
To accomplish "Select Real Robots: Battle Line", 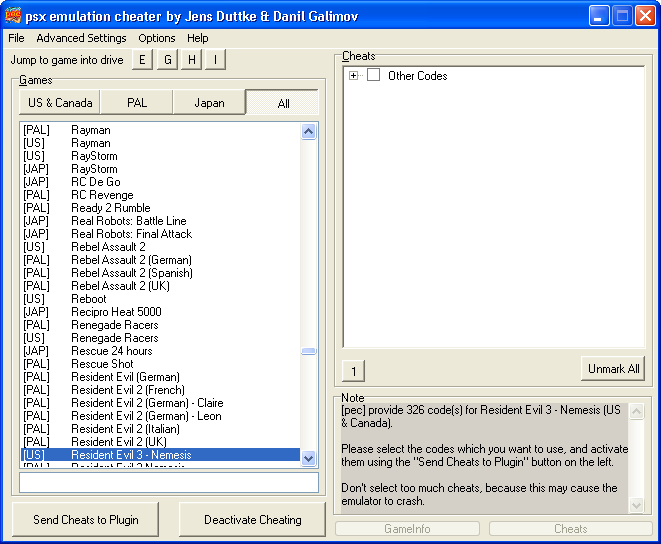I will click(161, 221).
